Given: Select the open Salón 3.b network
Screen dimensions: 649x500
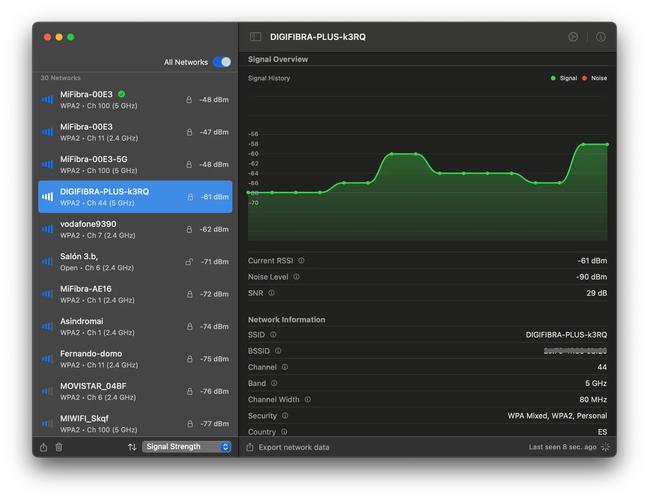Looking at the screenshot, I should click(135, 261).
